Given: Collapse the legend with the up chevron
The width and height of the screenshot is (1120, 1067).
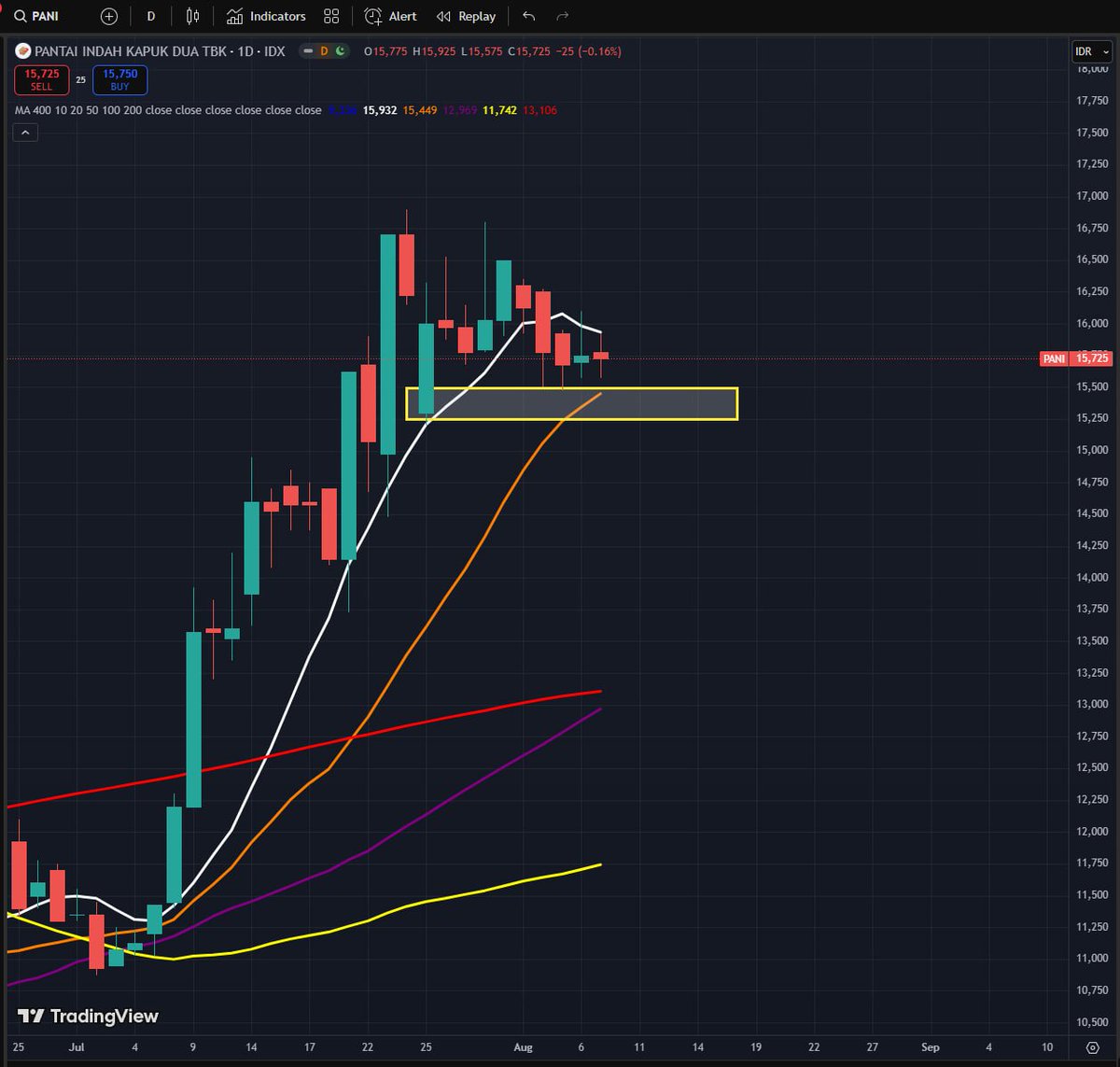Looking at the screenshot, I should coord(24,132).
